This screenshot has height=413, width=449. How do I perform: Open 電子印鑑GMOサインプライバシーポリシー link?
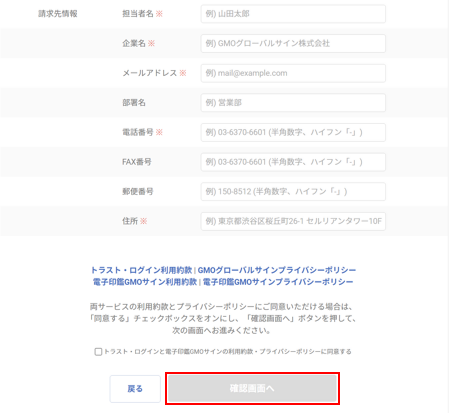(x=278, y=282)
